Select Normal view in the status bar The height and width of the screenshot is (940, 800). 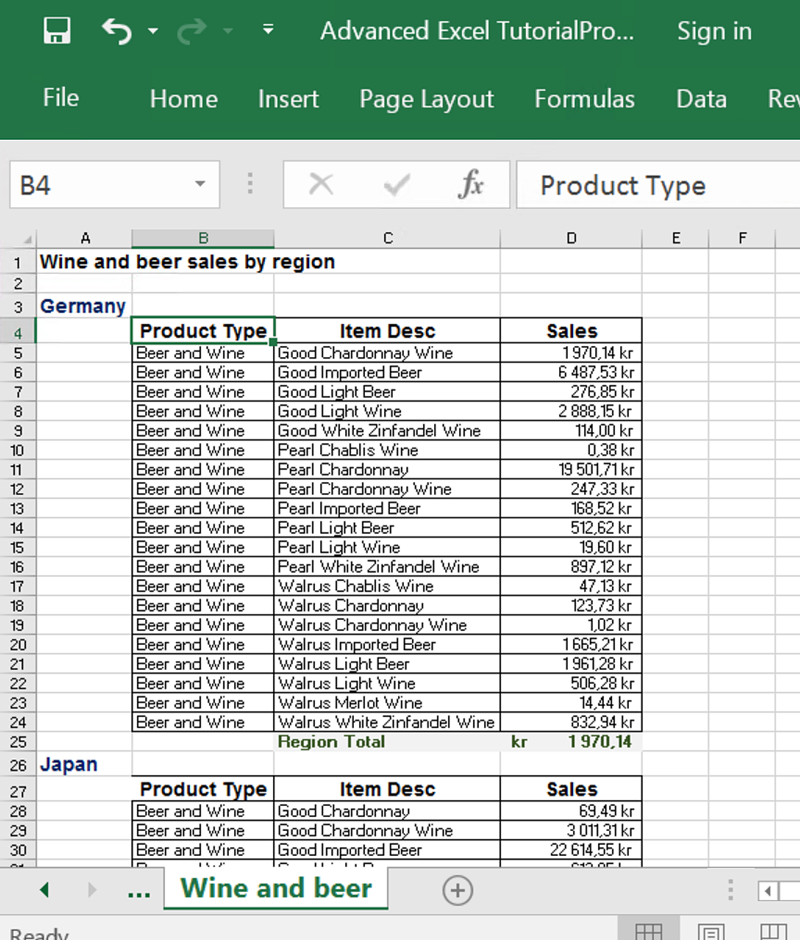tap(648, 929)
